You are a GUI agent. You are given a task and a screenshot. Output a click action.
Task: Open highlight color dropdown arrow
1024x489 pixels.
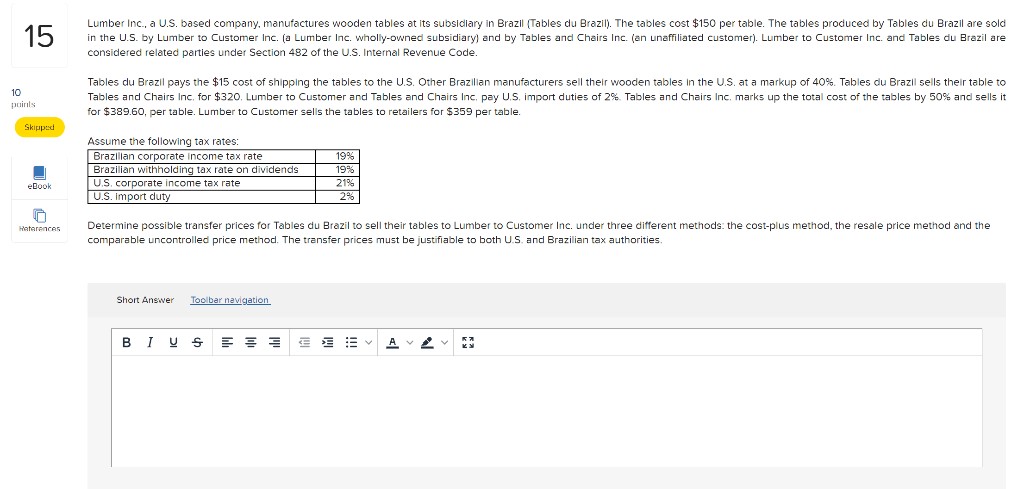click(x=445, y=342)
